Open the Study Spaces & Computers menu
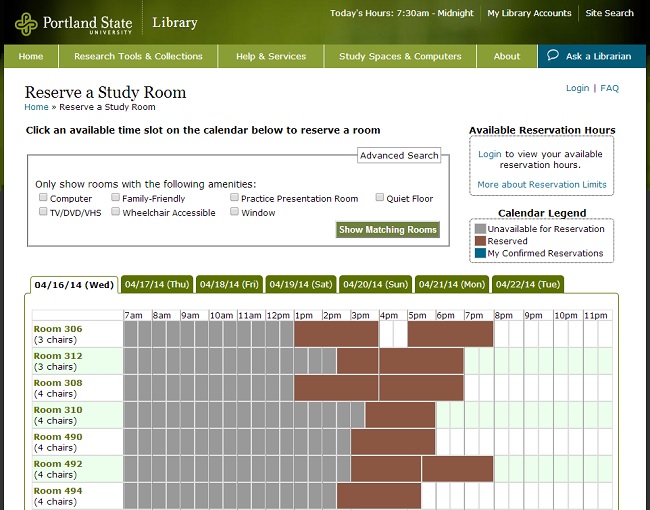 [400, 56]
